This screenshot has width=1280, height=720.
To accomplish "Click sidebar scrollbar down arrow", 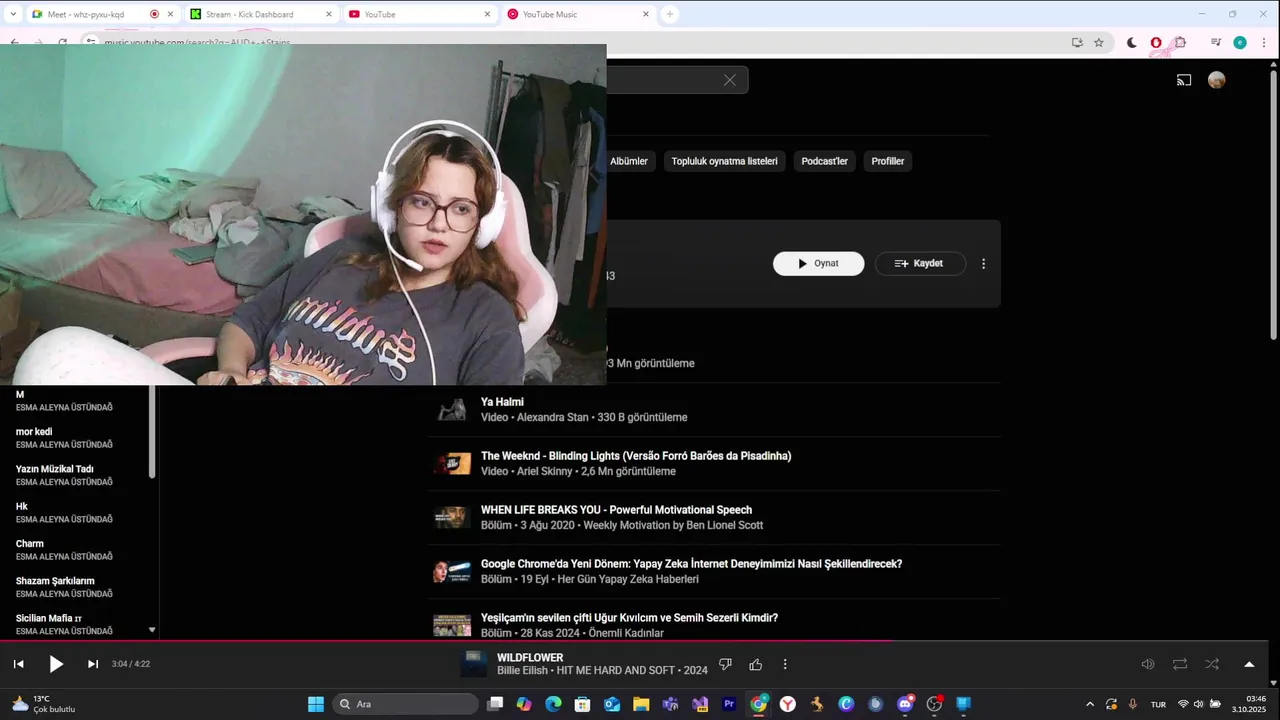I will (152, 630).
